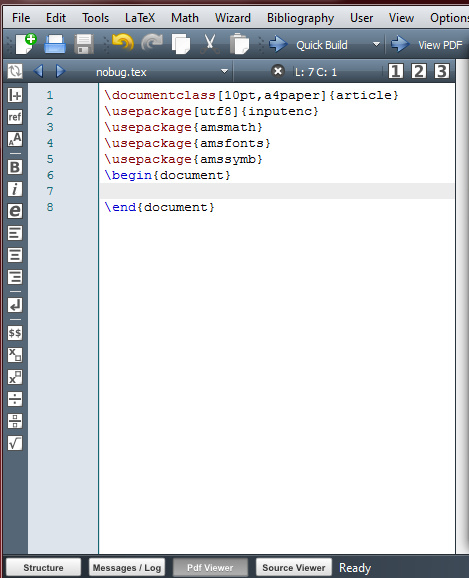Open the Wizard menu
Screen dimensions: 469x578
(233, 18)
